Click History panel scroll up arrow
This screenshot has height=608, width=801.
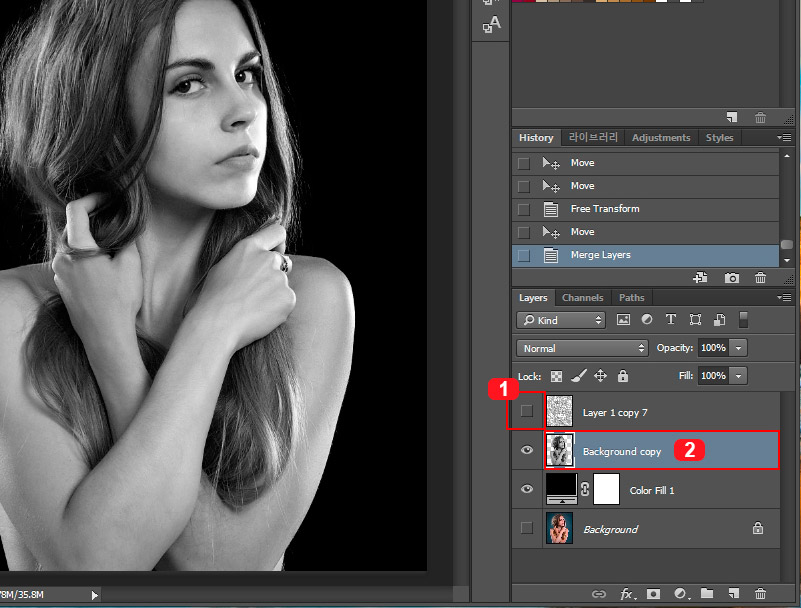(787, 156)
